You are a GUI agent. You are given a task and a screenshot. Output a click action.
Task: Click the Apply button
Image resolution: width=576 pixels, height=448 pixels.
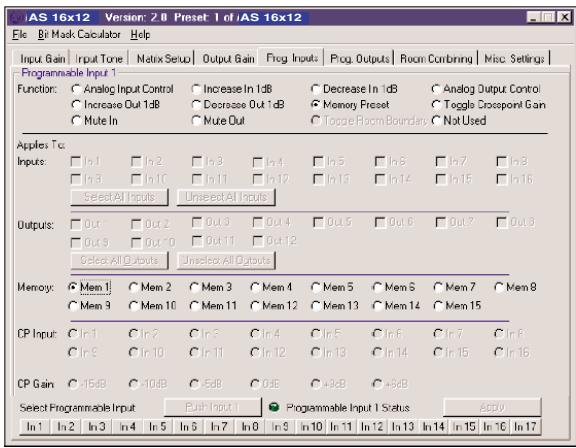[492, 407]
